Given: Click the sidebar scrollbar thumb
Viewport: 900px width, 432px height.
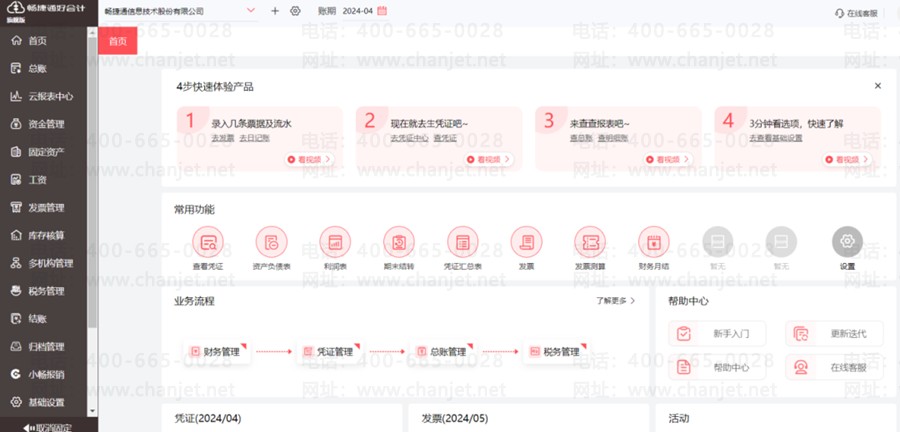Looking at the screenshot, I should coord(92,183).
